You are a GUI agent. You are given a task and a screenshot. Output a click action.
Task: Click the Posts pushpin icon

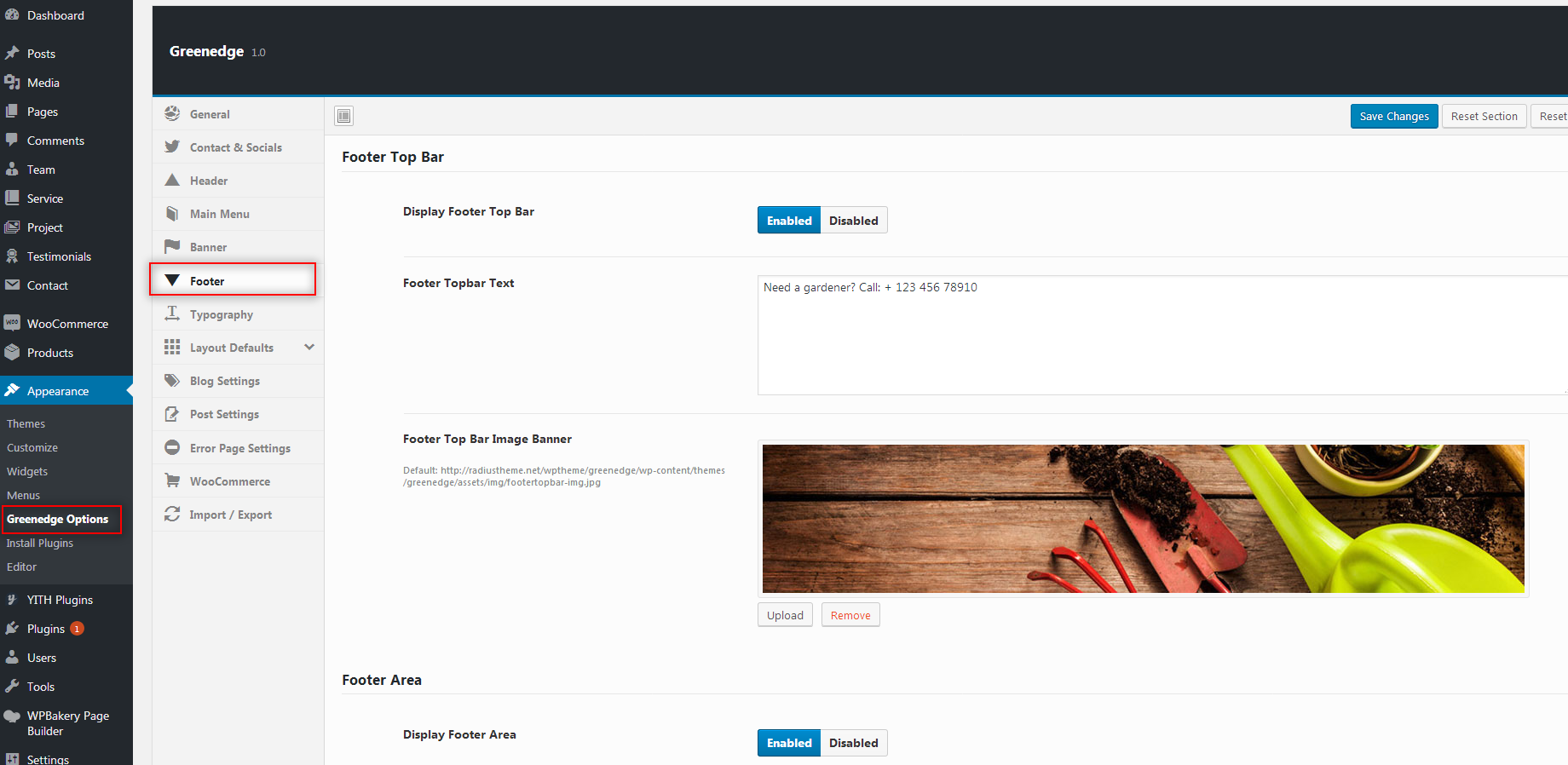click(x=12, y=53)
